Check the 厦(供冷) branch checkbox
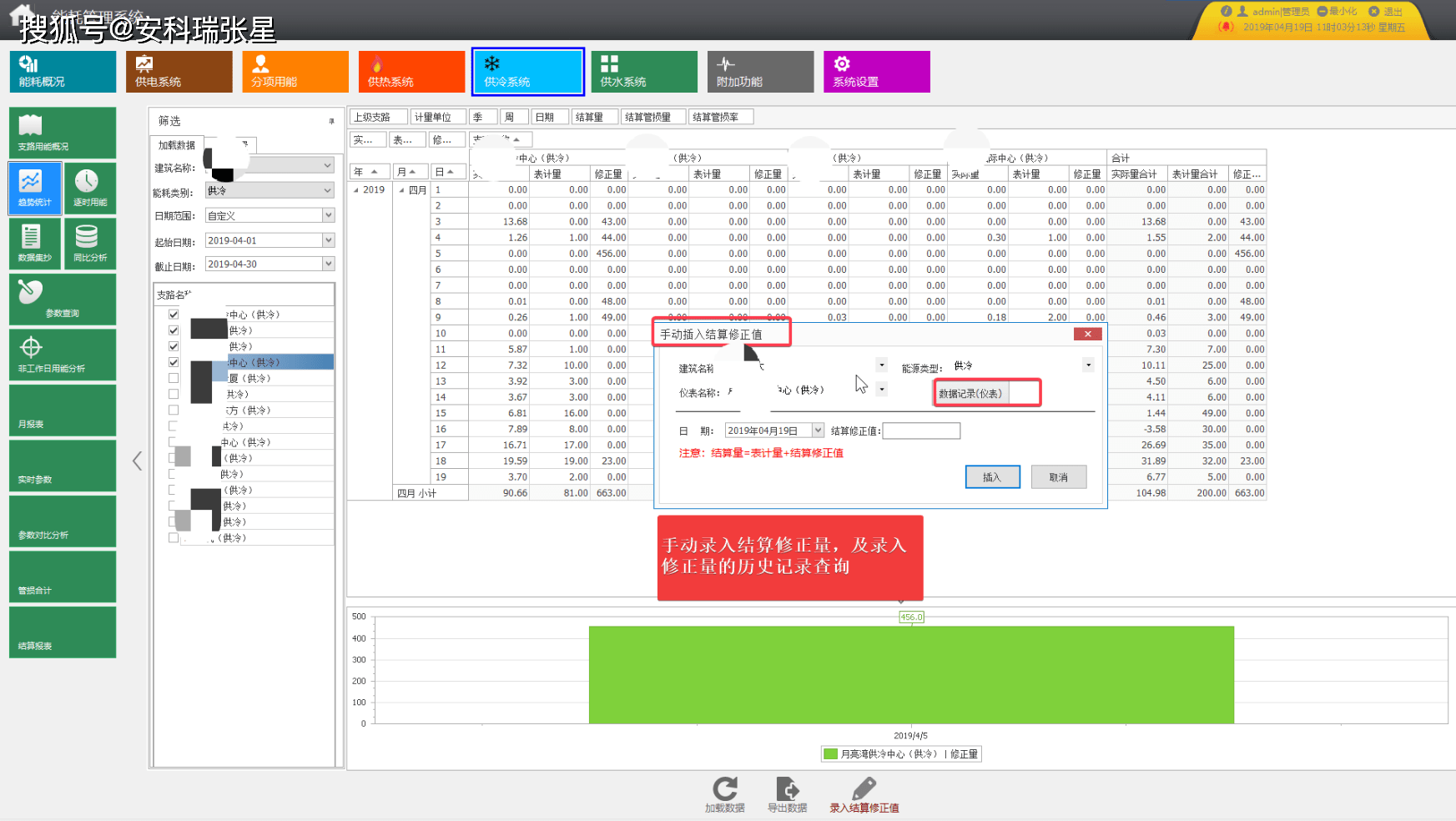1456x821 pixels. click(x=174, y=378)
